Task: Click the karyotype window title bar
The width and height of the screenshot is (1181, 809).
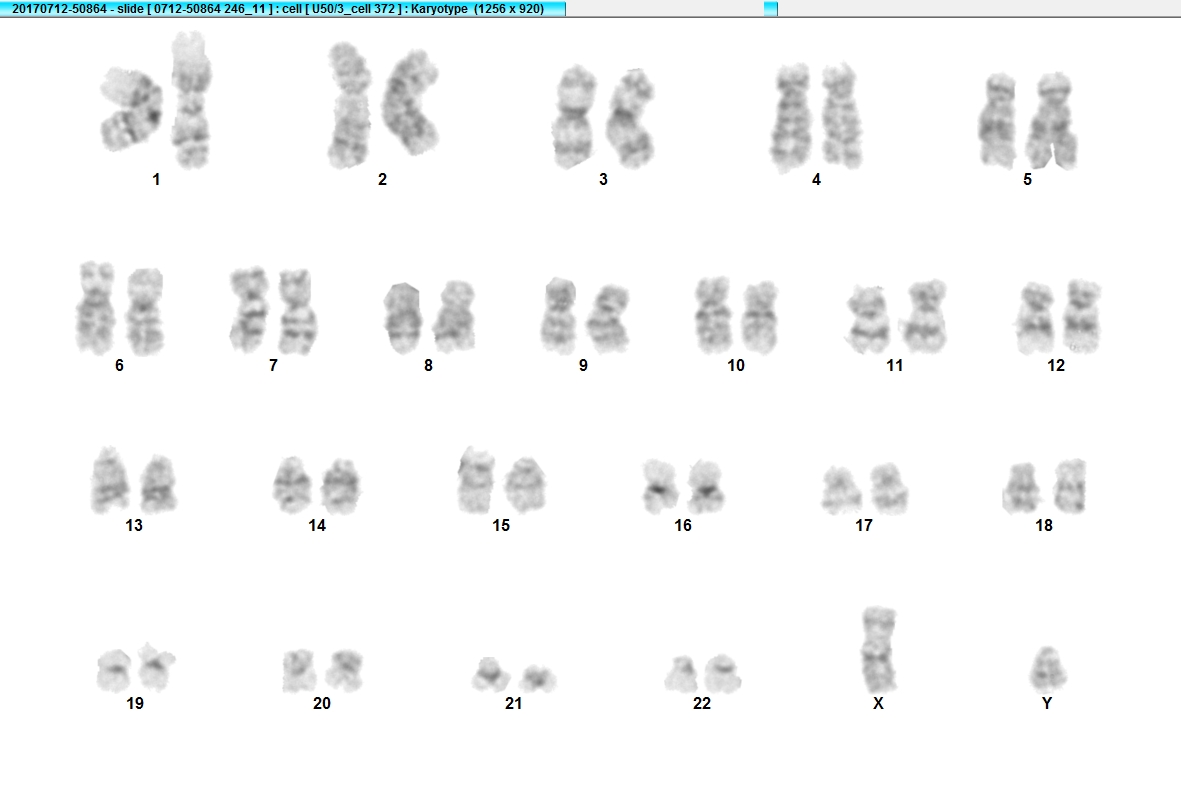Action: pyautogui.click(x=282, y=8)
